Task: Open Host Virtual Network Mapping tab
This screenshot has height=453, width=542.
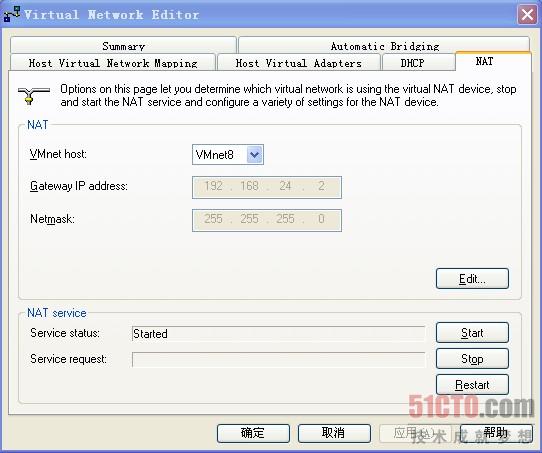Action: [x=113, y=63]
